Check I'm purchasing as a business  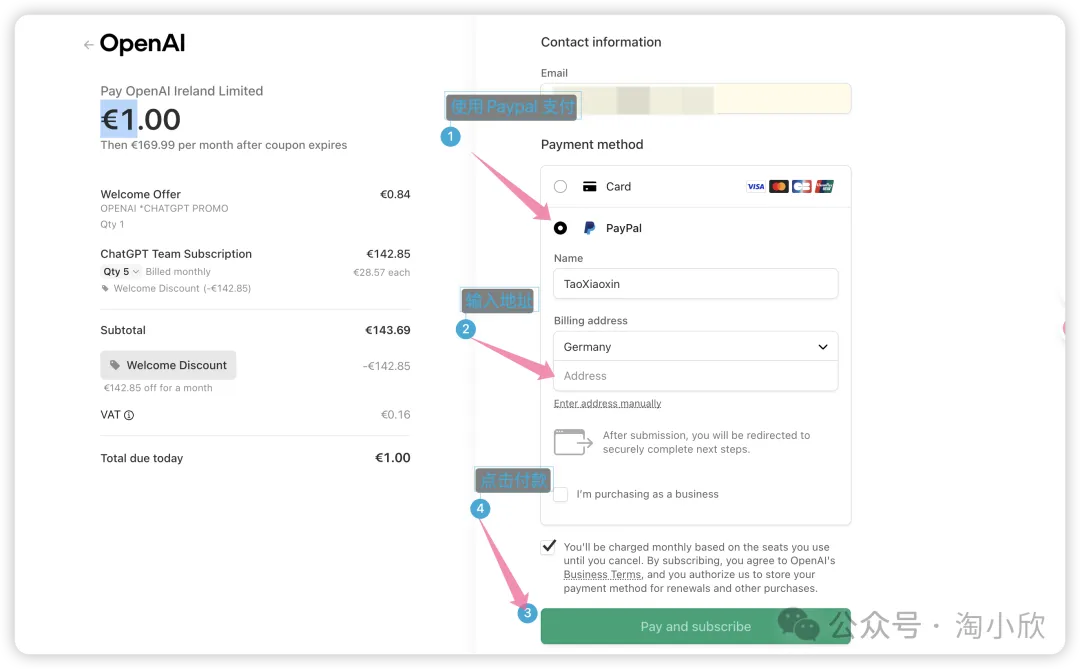[x=561, y=494]
